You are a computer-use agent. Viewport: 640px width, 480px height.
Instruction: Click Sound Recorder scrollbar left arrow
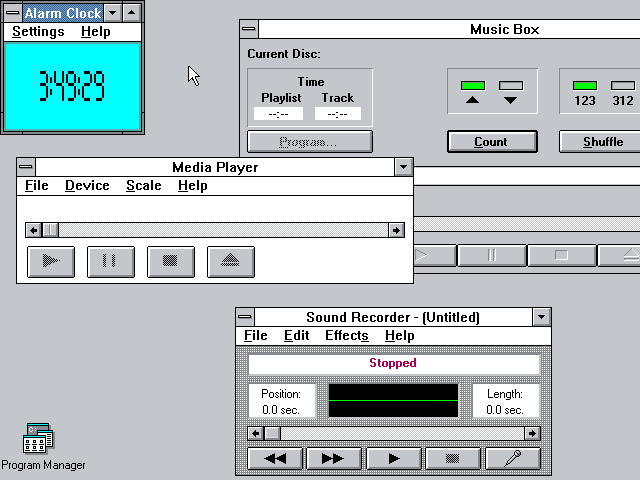click(256, 433)
